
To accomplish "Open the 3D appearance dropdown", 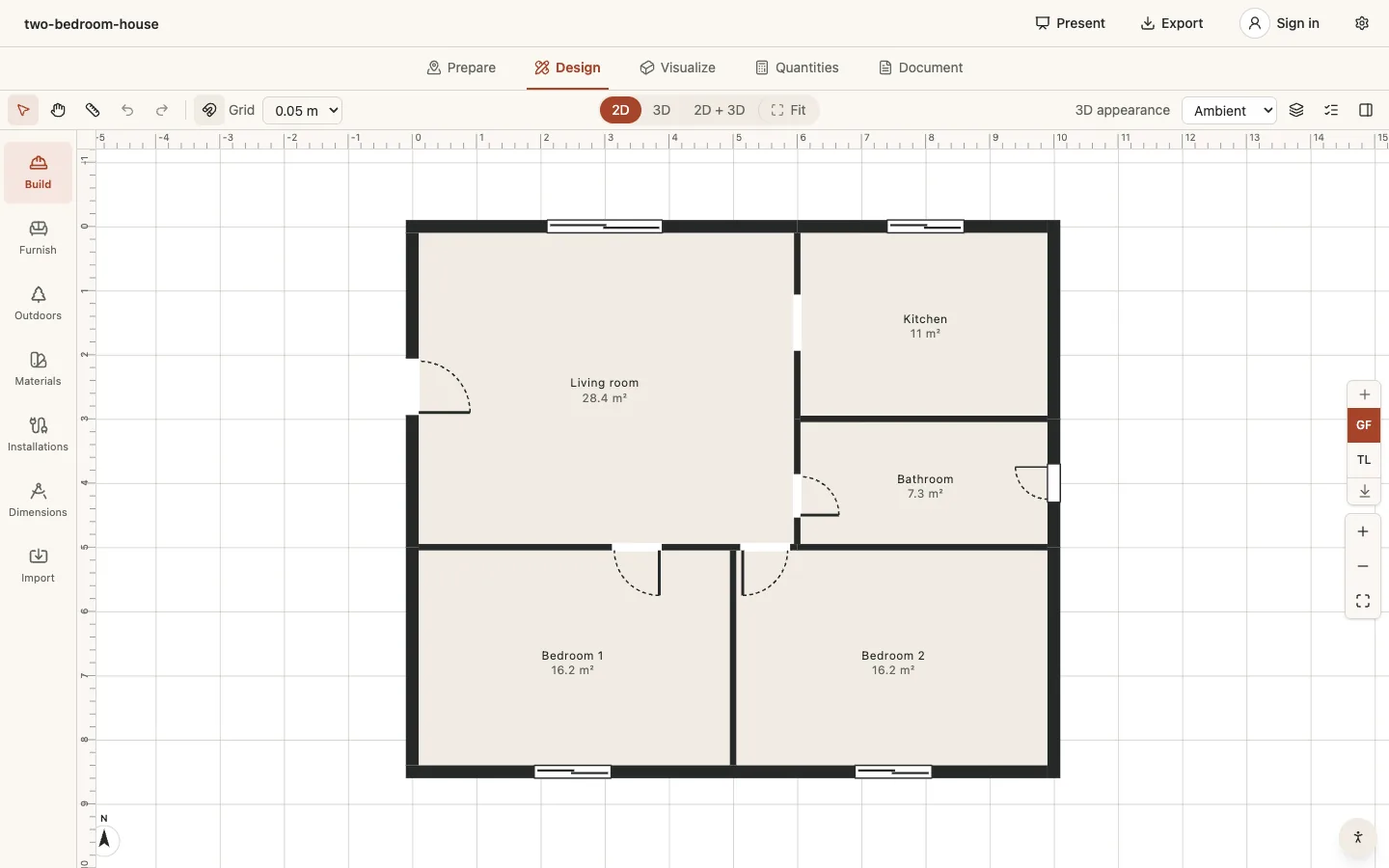I will (1229, 110).
